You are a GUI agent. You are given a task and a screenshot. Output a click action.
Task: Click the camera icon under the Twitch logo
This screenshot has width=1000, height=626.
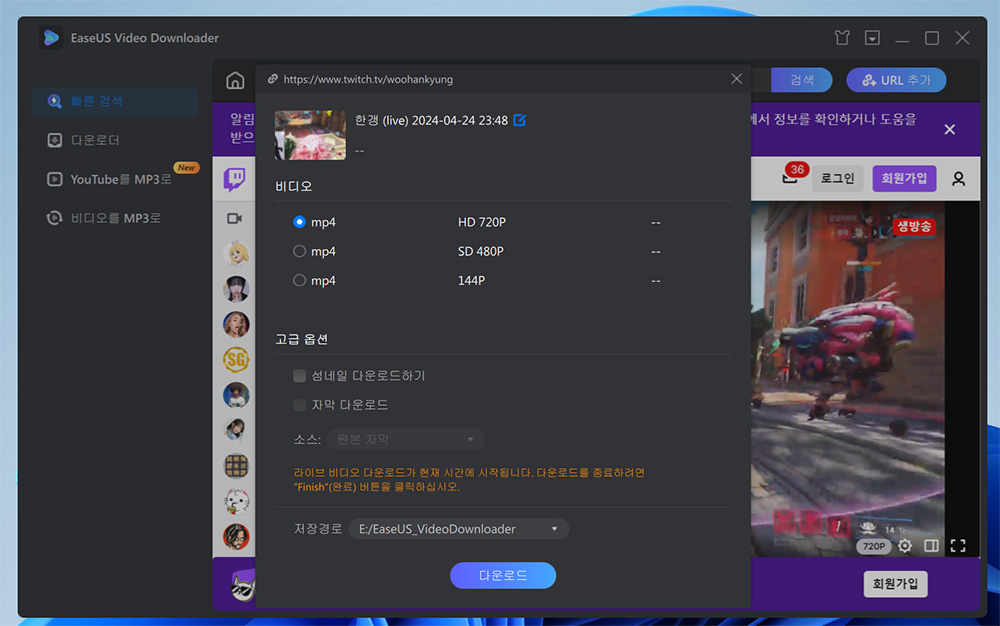tap(234, 219)
